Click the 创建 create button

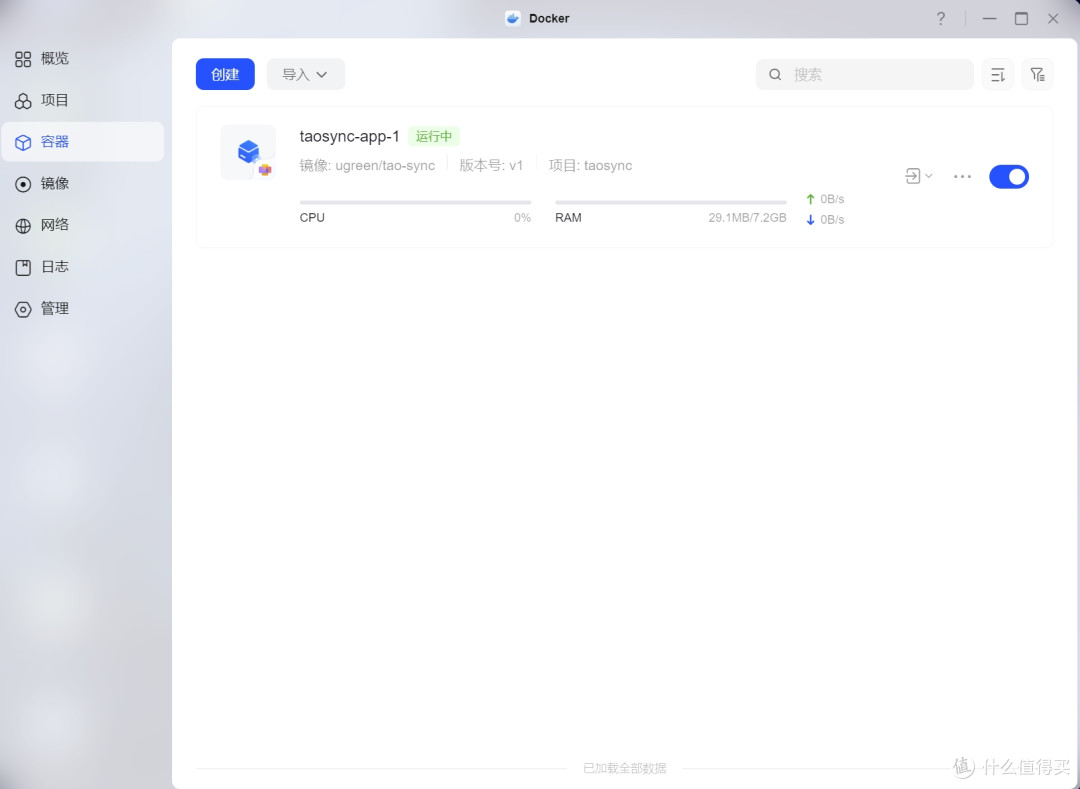coord(225,74)
